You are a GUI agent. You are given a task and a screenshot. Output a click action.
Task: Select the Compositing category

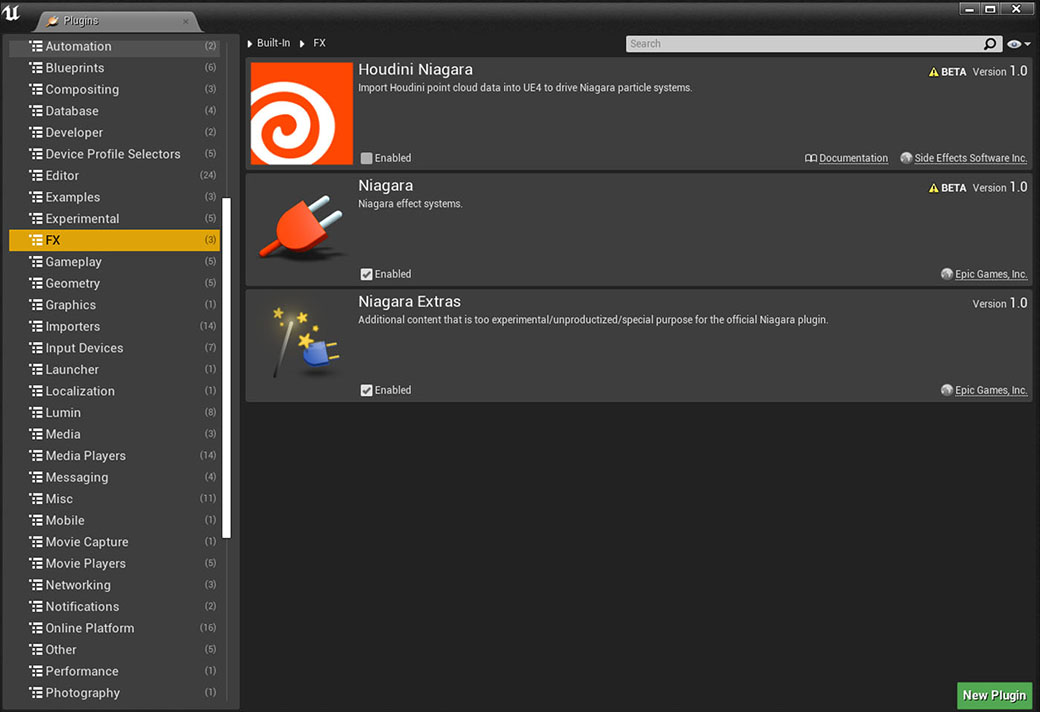114,89
